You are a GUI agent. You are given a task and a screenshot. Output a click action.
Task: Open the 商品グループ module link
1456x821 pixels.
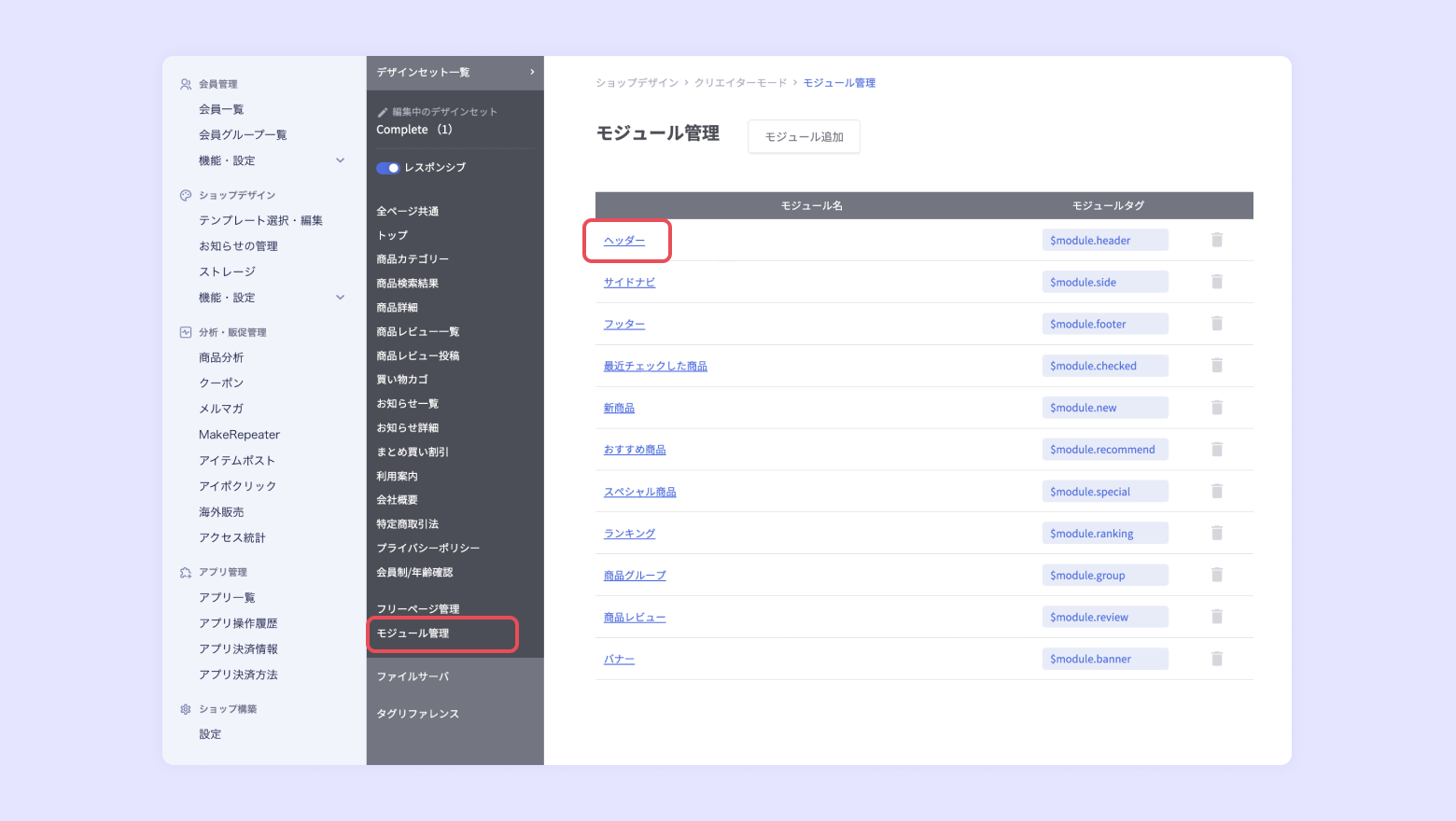[x=635, y=575]
